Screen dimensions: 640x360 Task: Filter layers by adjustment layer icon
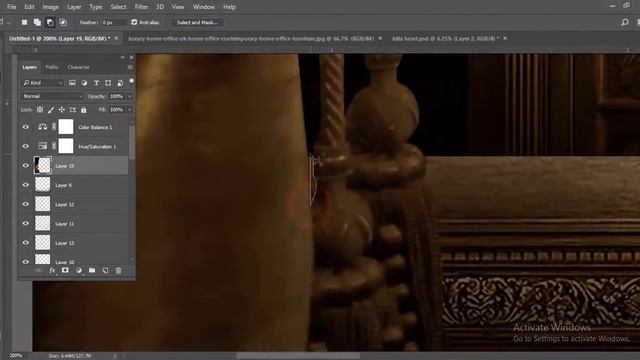coord(84,83)
